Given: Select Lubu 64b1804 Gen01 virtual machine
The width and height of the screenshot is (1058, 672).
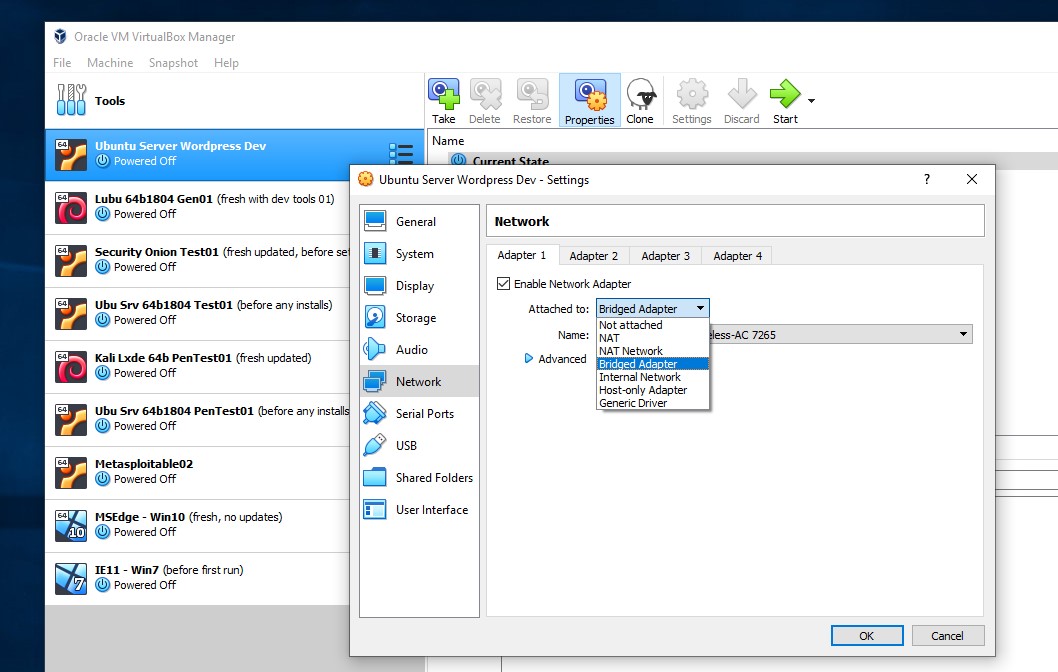Looking at the screenshot, I should tap(197, 207).
